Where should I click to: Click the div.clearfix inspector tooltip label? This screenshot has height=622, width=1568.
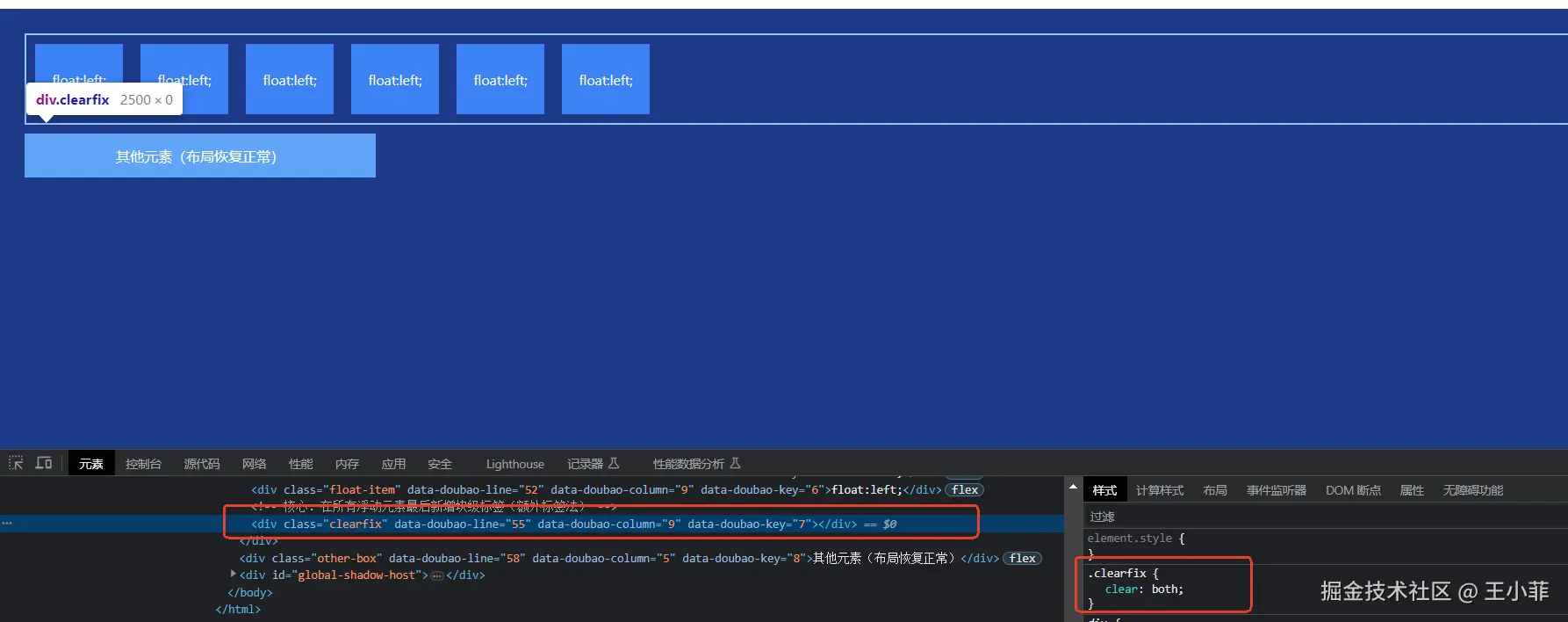coord(104,99)
